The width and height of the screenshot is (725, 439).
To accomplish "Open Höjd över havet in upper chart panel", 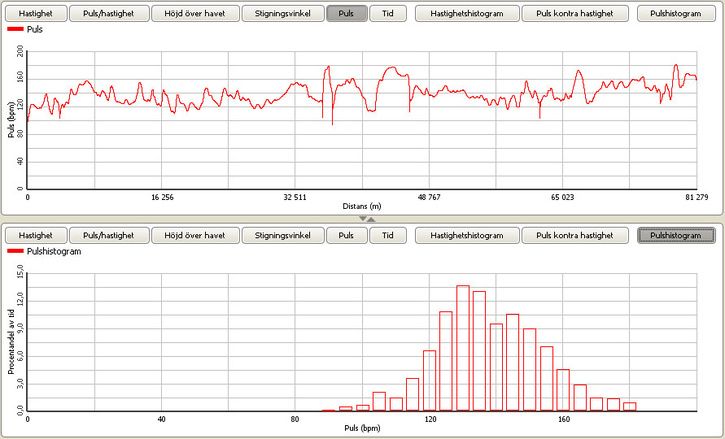I will 195,13.
